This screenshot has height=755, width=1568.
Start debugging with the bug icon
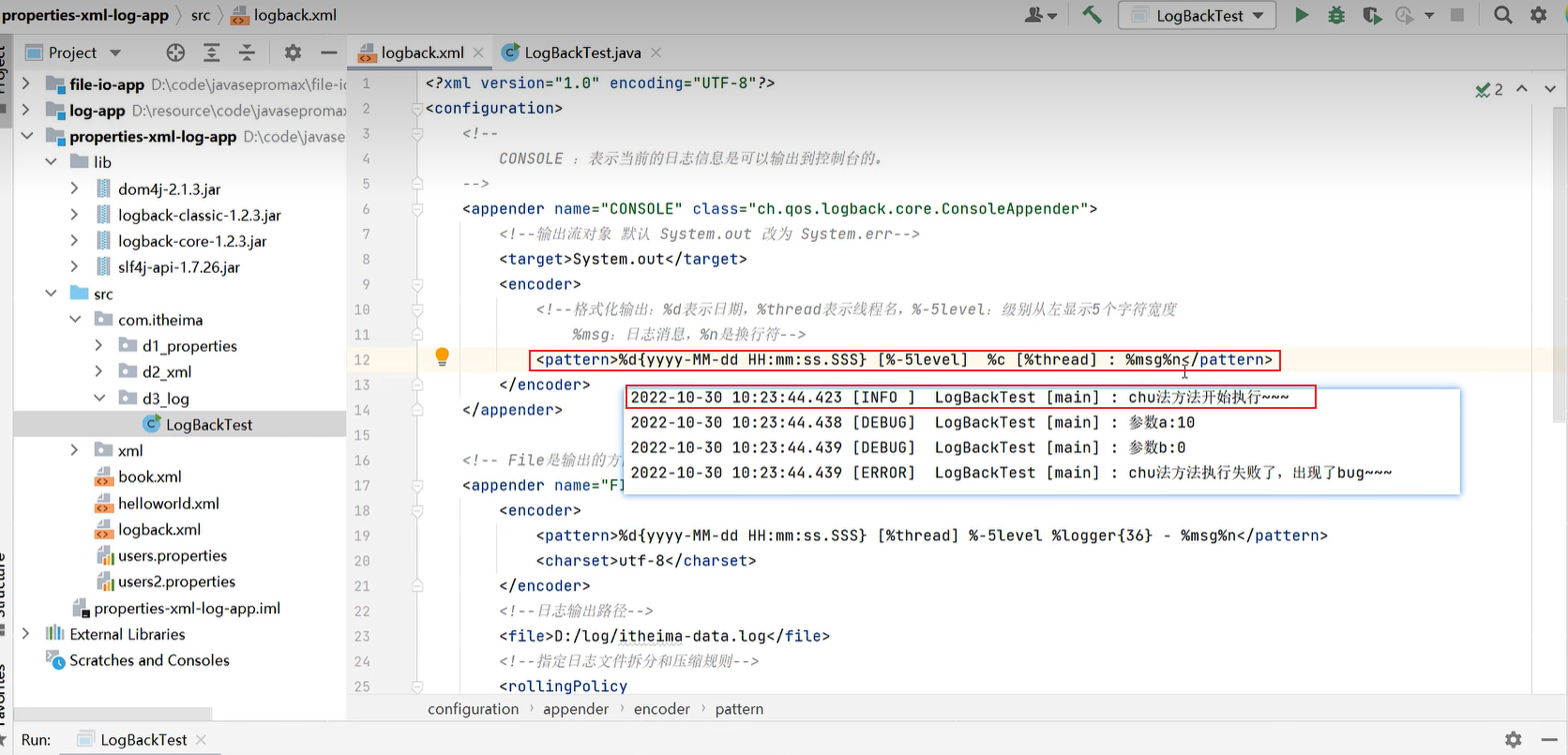1336,15
